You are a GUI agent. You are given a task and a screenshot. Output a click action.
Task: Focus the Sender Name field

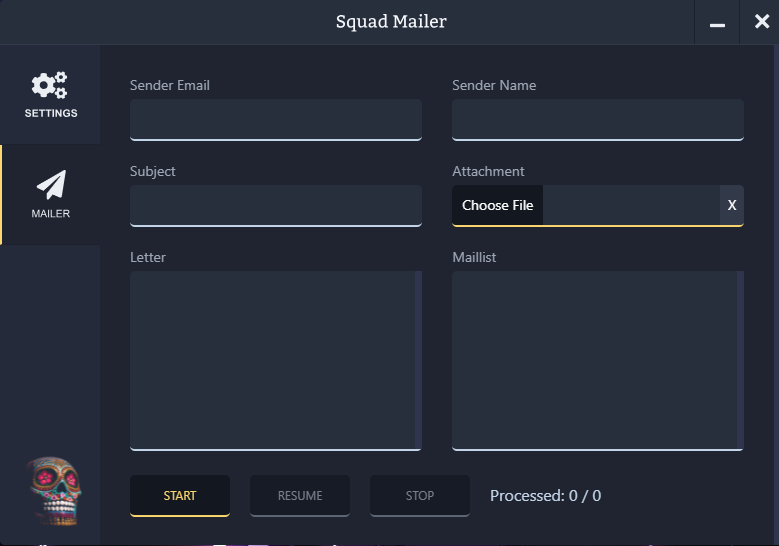point(597,119)
